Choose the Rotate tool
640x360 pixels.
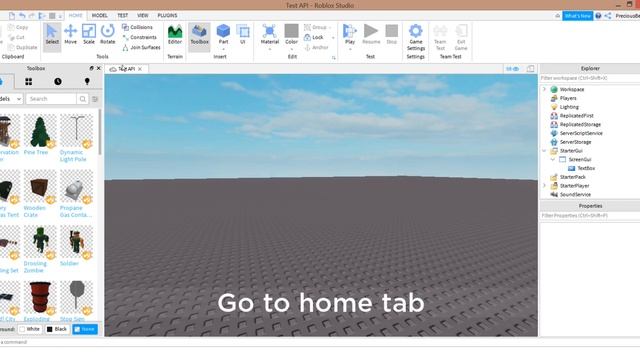tap(107, 35)
